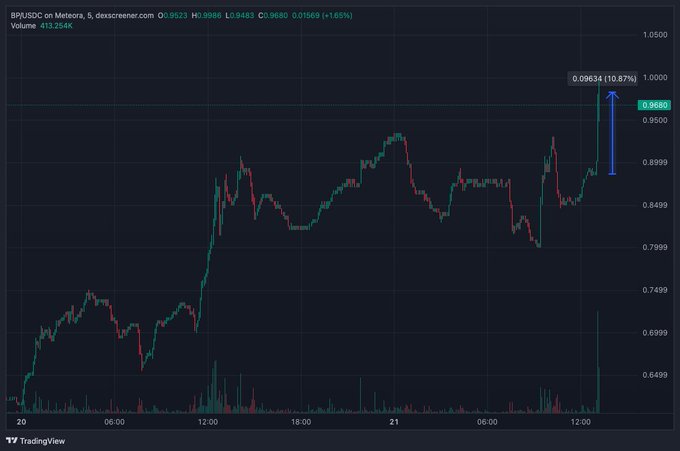The height and width of the screenshot is (451, 680).
Task: Click the 18:00 time axis label
Action: pyautogui.click(x=301, y=422)
